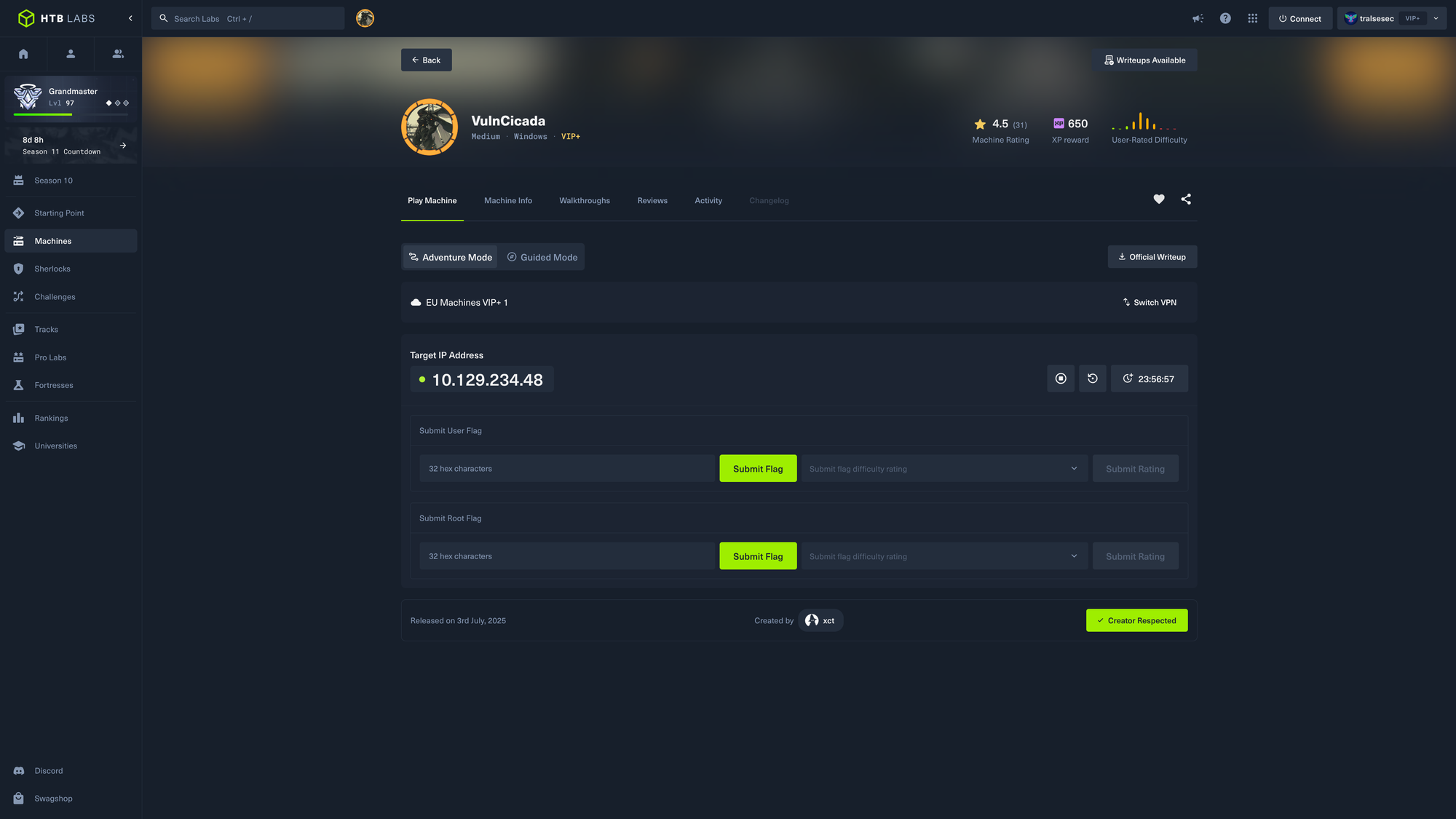Open the Walkthroughs tab
The width and height of the screenshot is (1456, 819).
[585, 200]
